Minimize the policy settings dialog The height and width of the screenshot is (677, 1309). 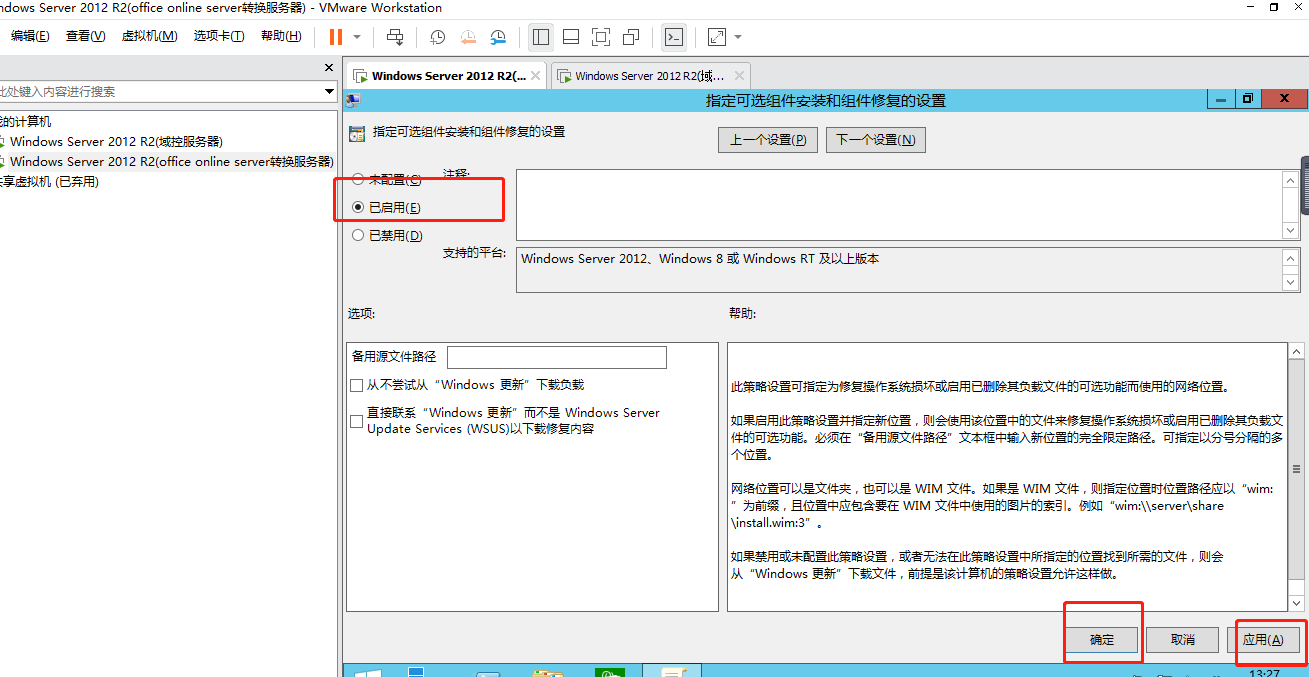tap(1220, 99)
